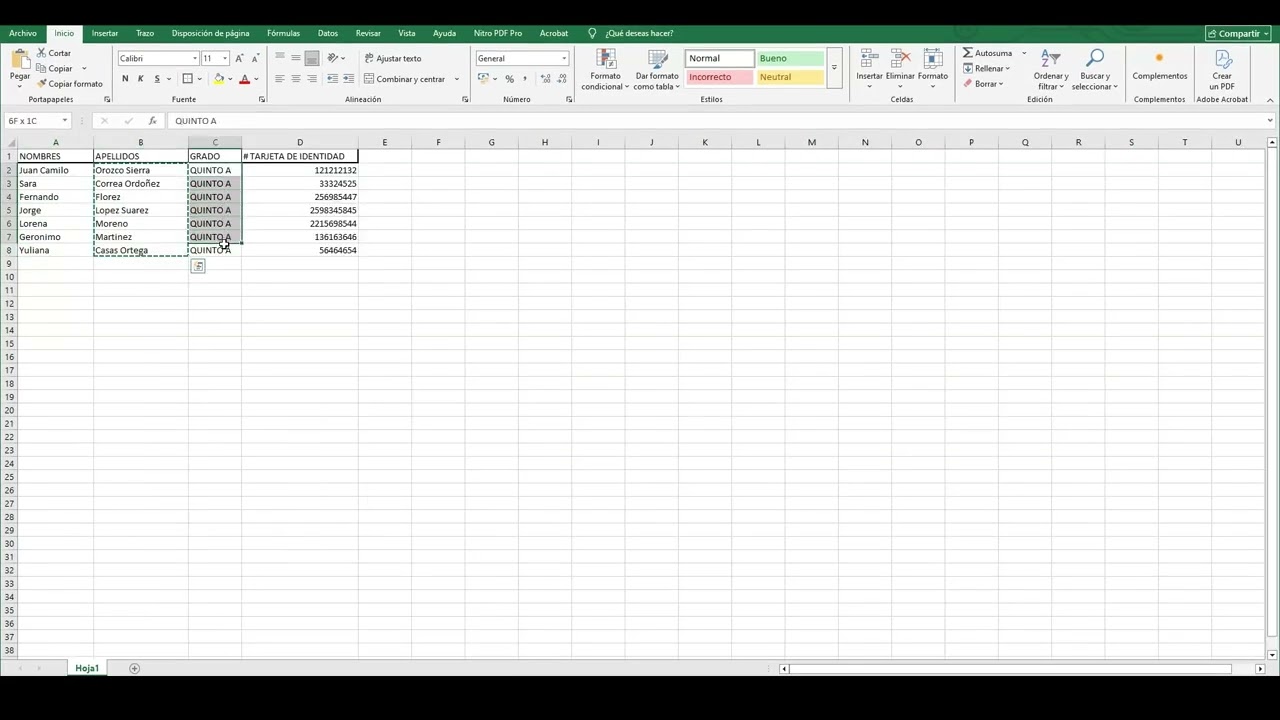Click the paste options smart tag
Viewport: 1280px width, 720px height.
[x=198, y=266]
